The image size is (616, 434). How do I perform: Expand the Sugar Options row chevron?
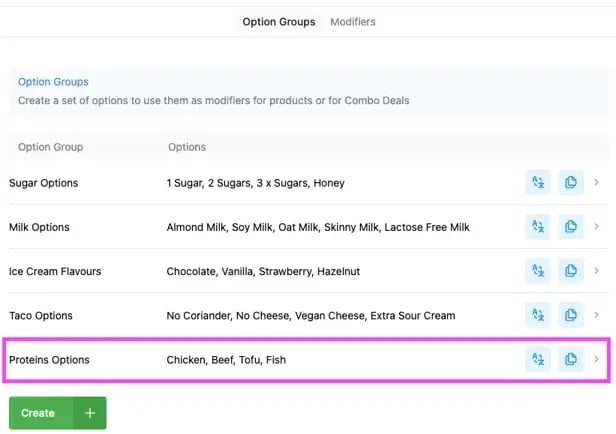pos(597,183)
